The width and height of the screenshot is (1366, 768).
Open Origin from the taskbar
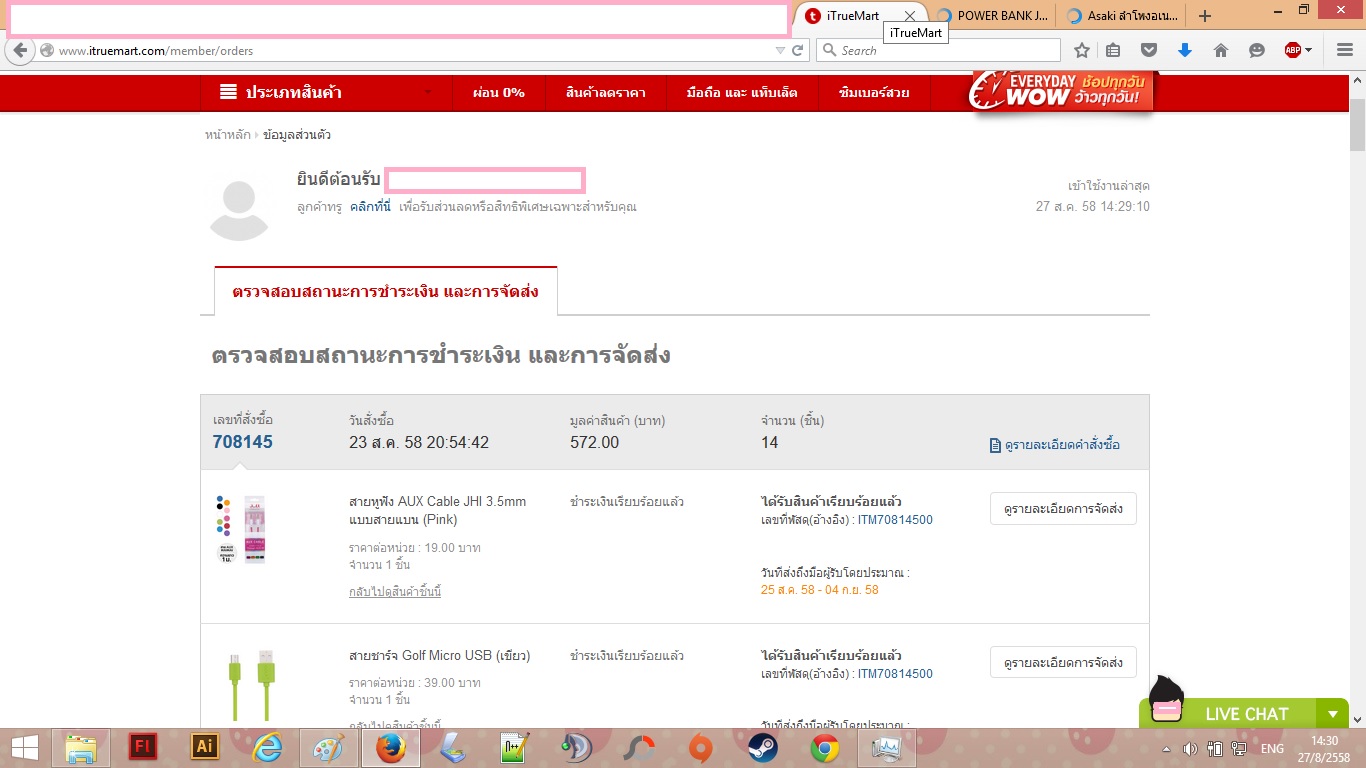[x=701, y=748]
